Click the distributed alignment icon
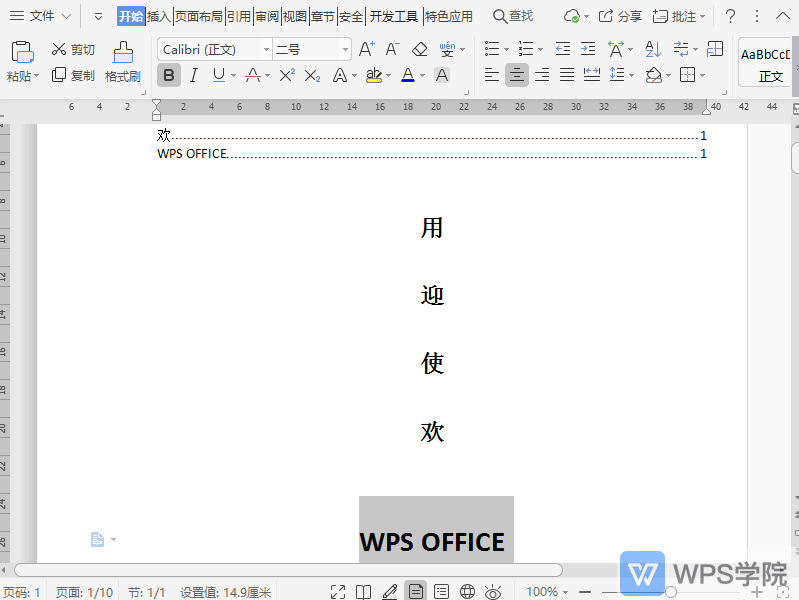 pos(592,75)
